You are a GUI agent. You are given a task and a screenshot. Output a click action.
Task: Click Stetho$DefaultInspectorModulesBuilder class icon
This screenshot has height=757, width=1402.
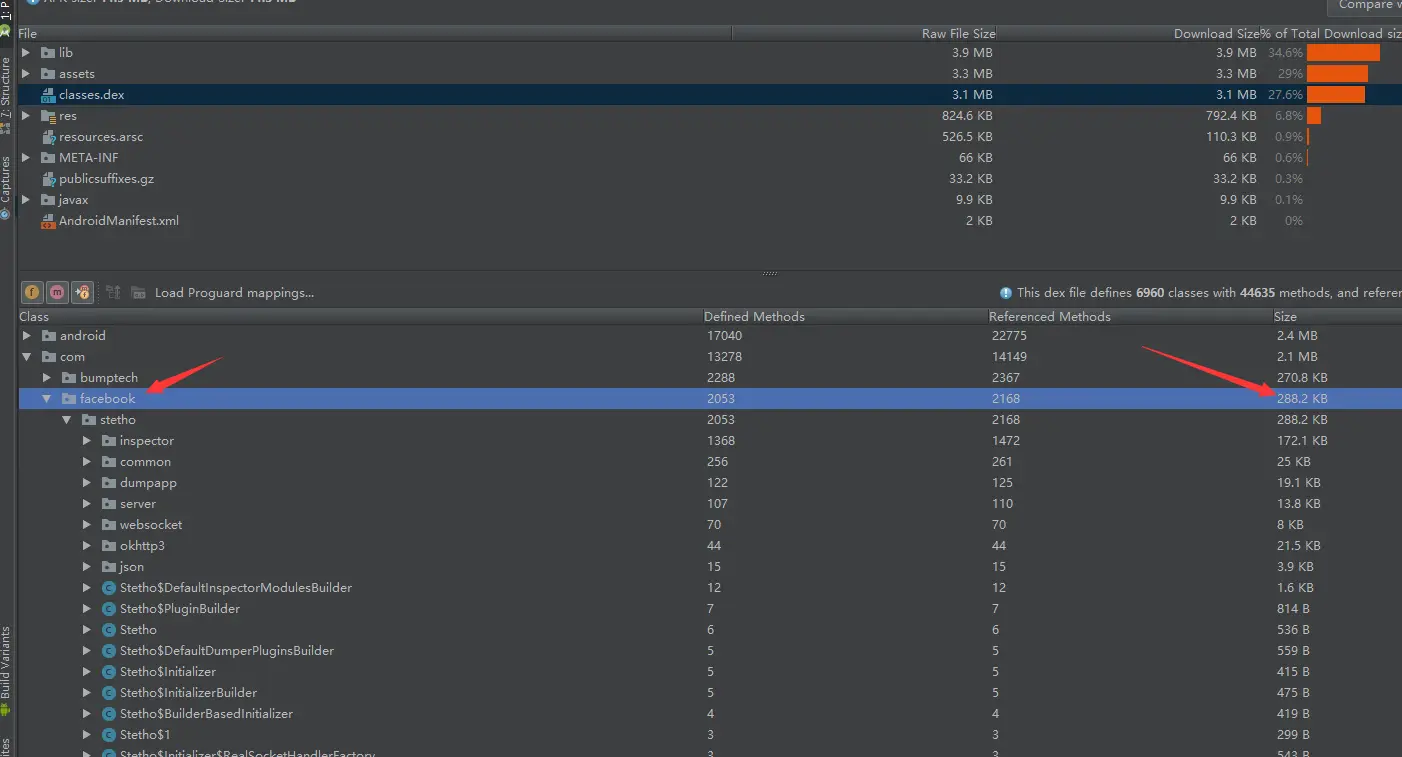(109, 588)
